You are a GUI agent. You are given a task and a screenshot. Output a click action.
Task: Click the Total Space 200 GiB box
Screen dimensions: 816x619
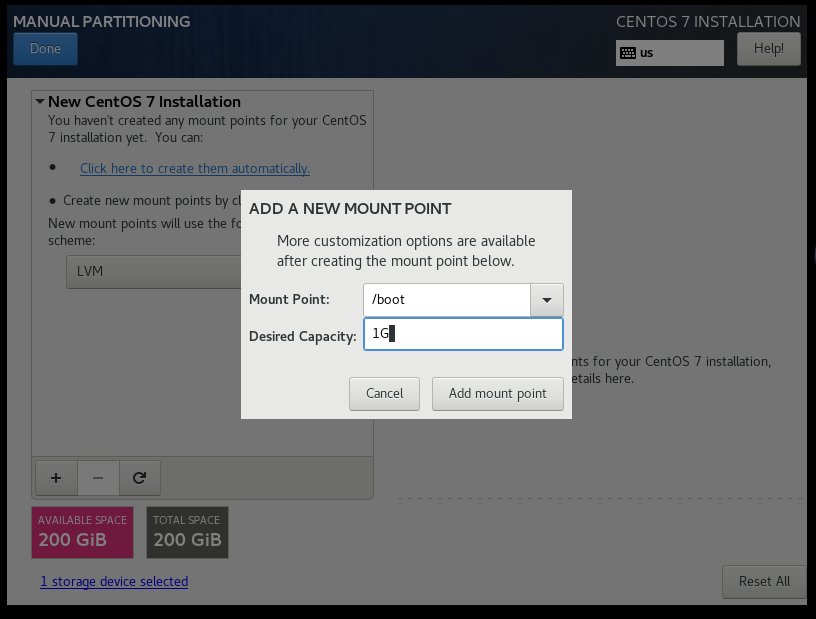[x=187, y=532]
